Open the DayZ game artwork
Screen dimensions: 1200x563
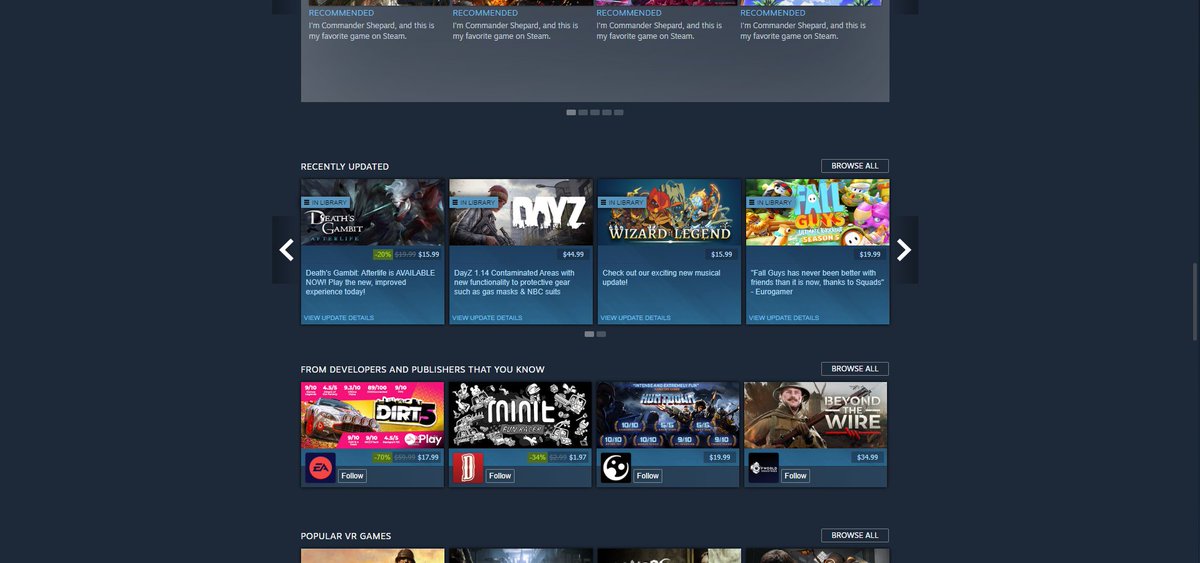click(521, 212)
